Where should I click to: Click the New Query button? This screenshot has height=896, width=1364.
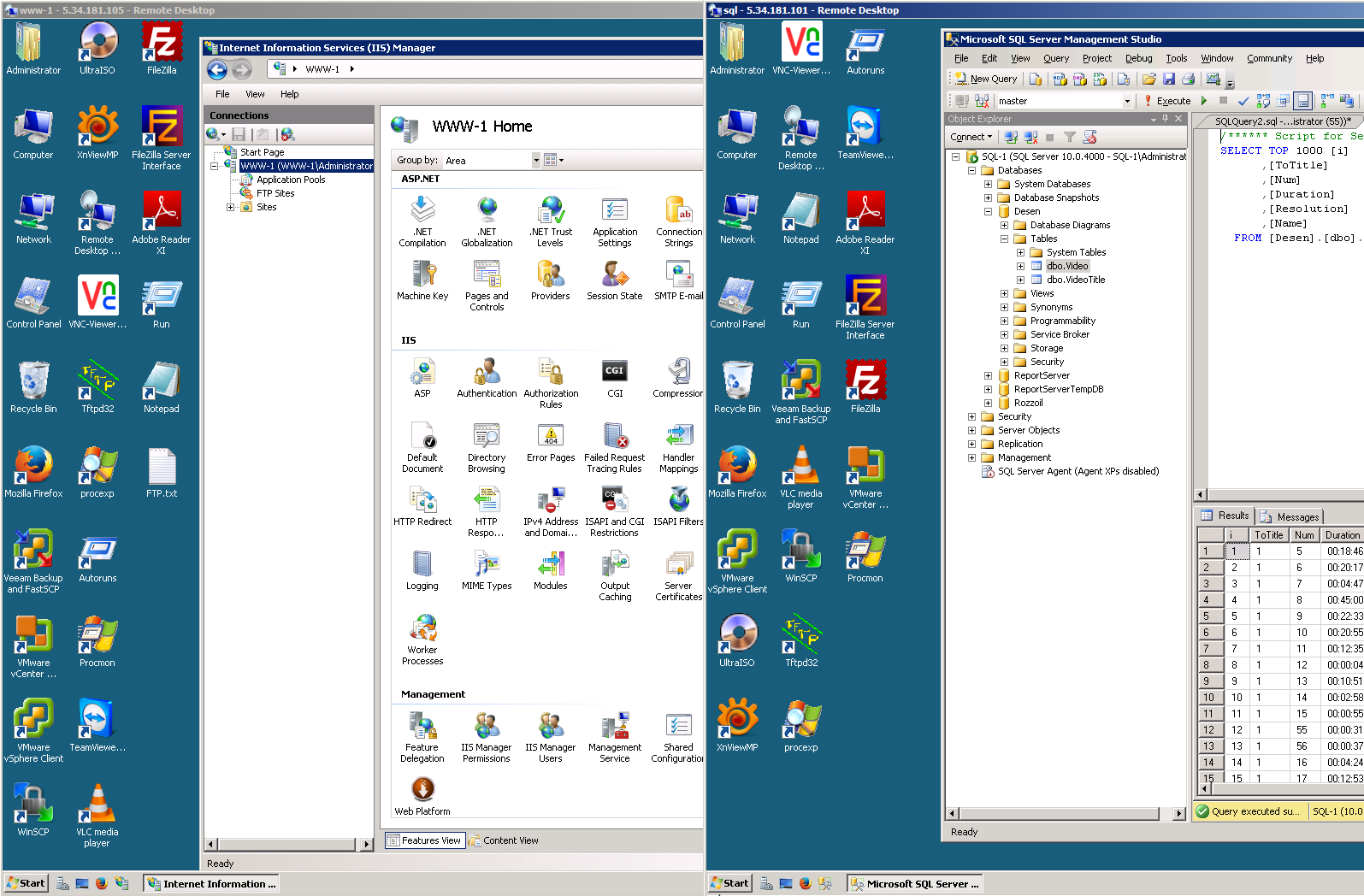pos(986,79)
